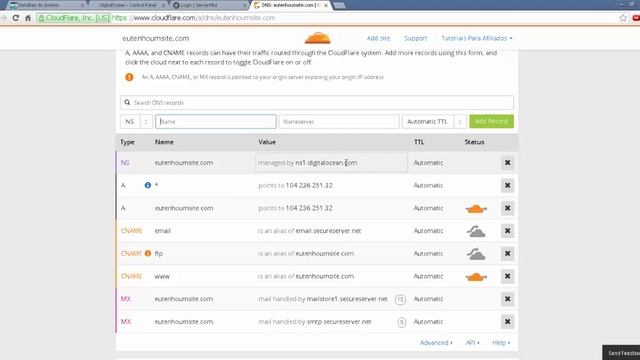The image size is (640, 360).
Task: Click the Name input field
Action: 216,122
